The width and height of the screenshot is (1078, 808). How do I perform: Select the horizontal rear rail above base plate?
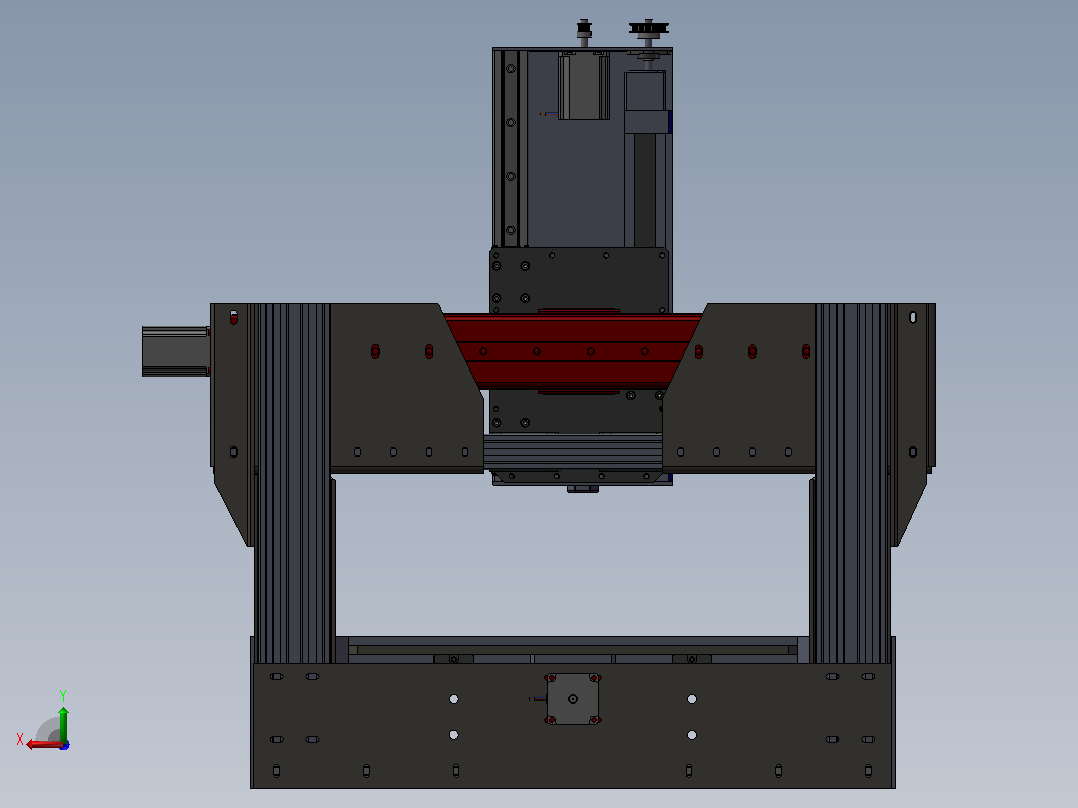(x=573, y=649)
